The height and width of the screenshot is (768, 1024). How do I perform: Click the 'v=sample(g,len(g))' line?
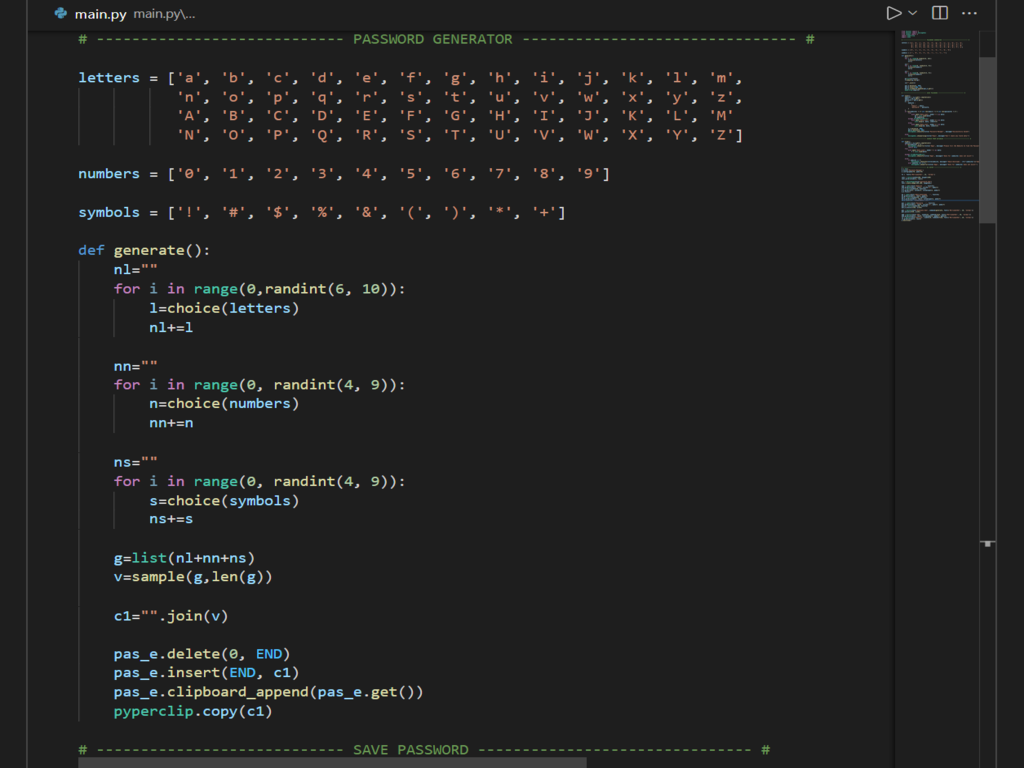pos(192,577)
